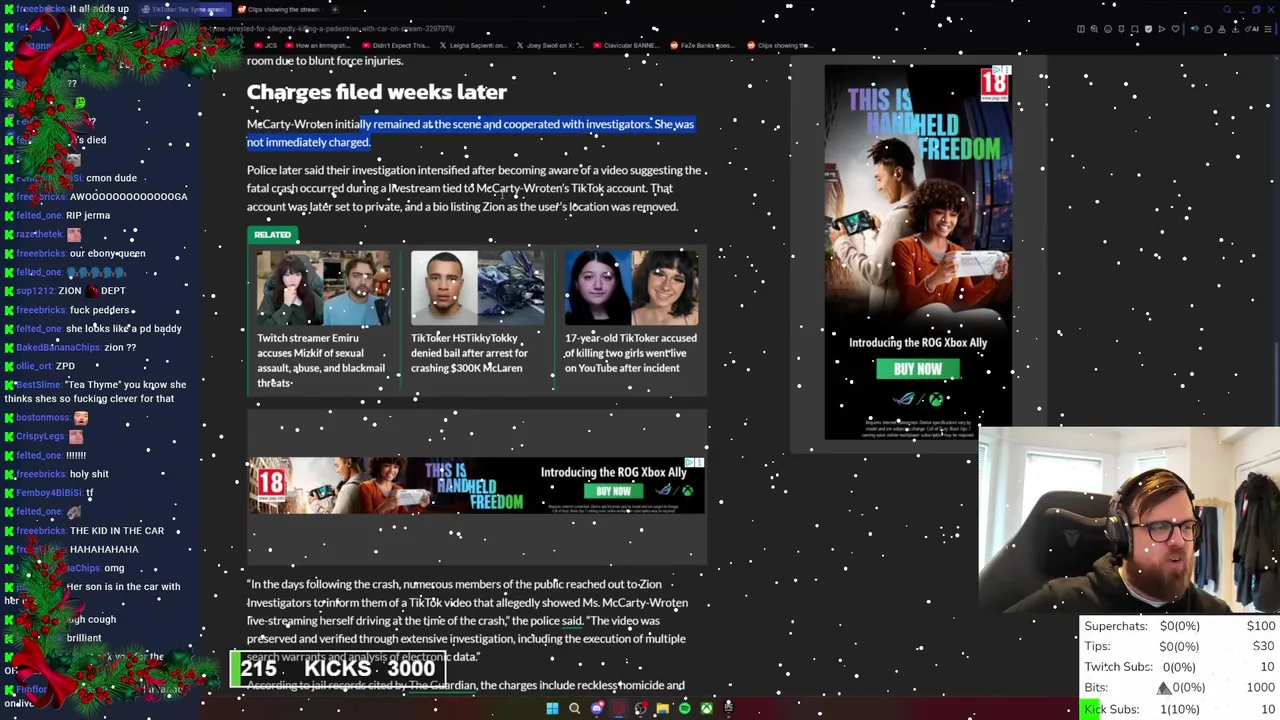
Task: Open the ad blocker shield icon
Action: click(x=1148, y=29)
